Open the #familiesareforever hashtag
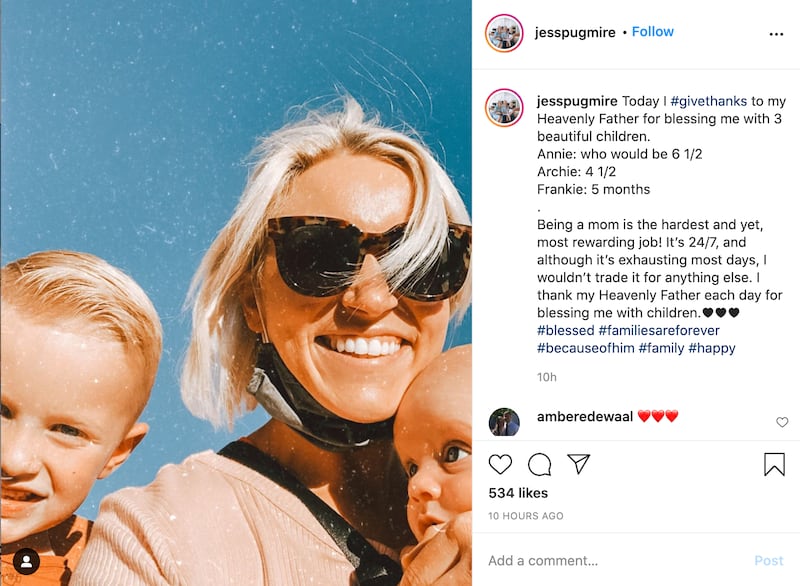 point(659,330)
